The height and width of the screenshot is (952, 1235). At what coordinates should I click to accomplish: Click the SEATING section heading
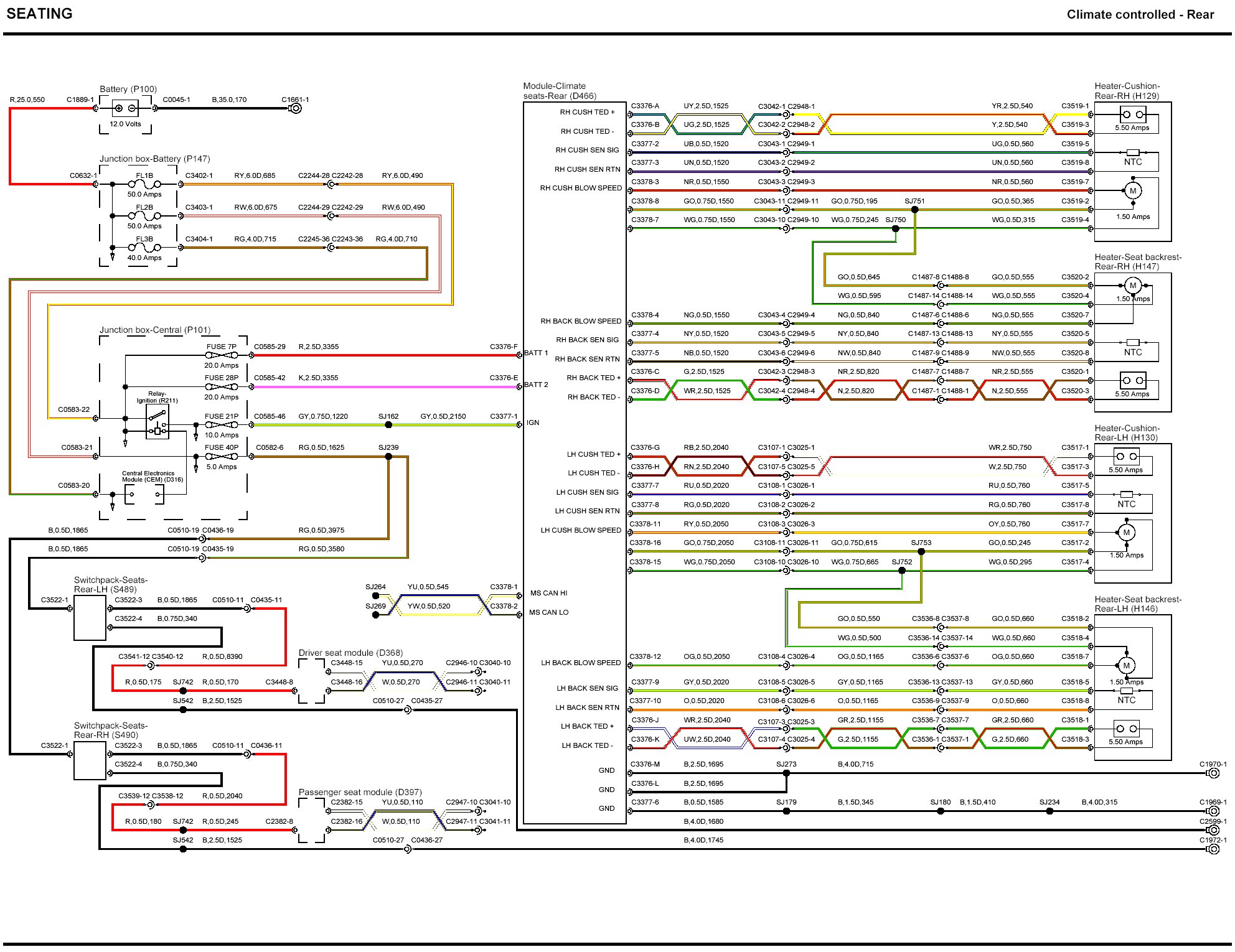point(39,14)
